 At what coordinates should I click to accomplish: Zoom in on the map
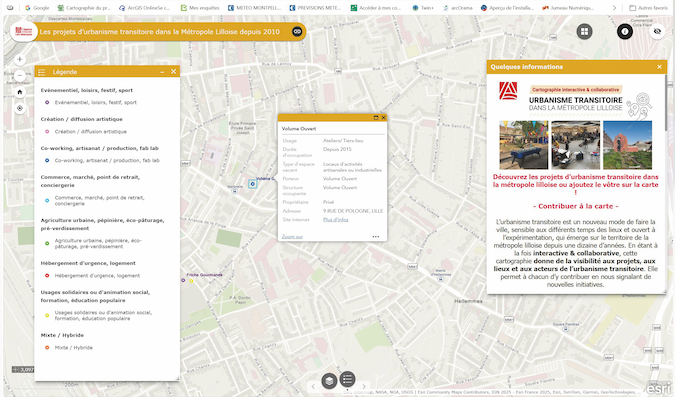tap(19, 59)
